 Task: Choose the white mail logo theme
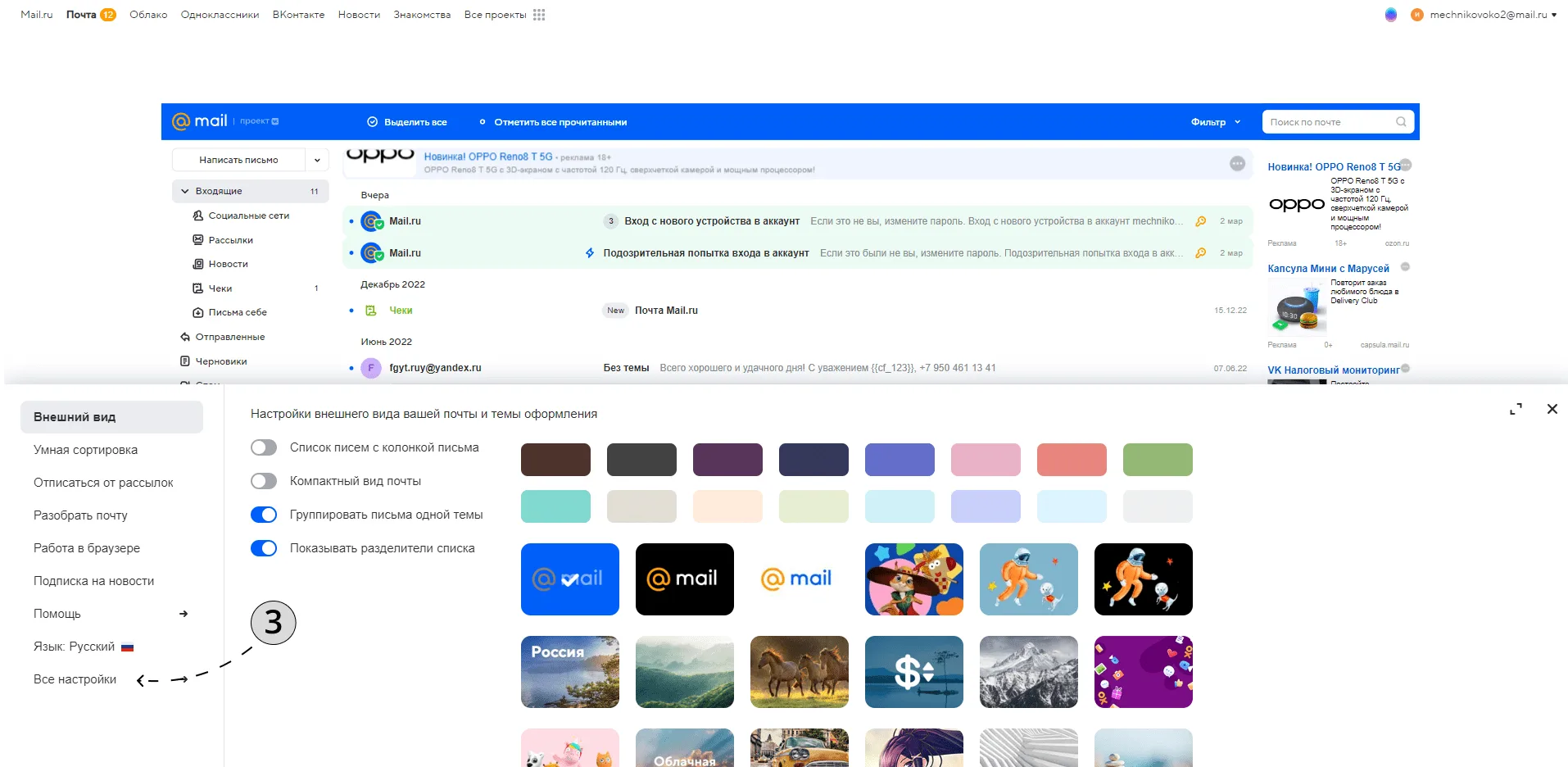(800, 579)
